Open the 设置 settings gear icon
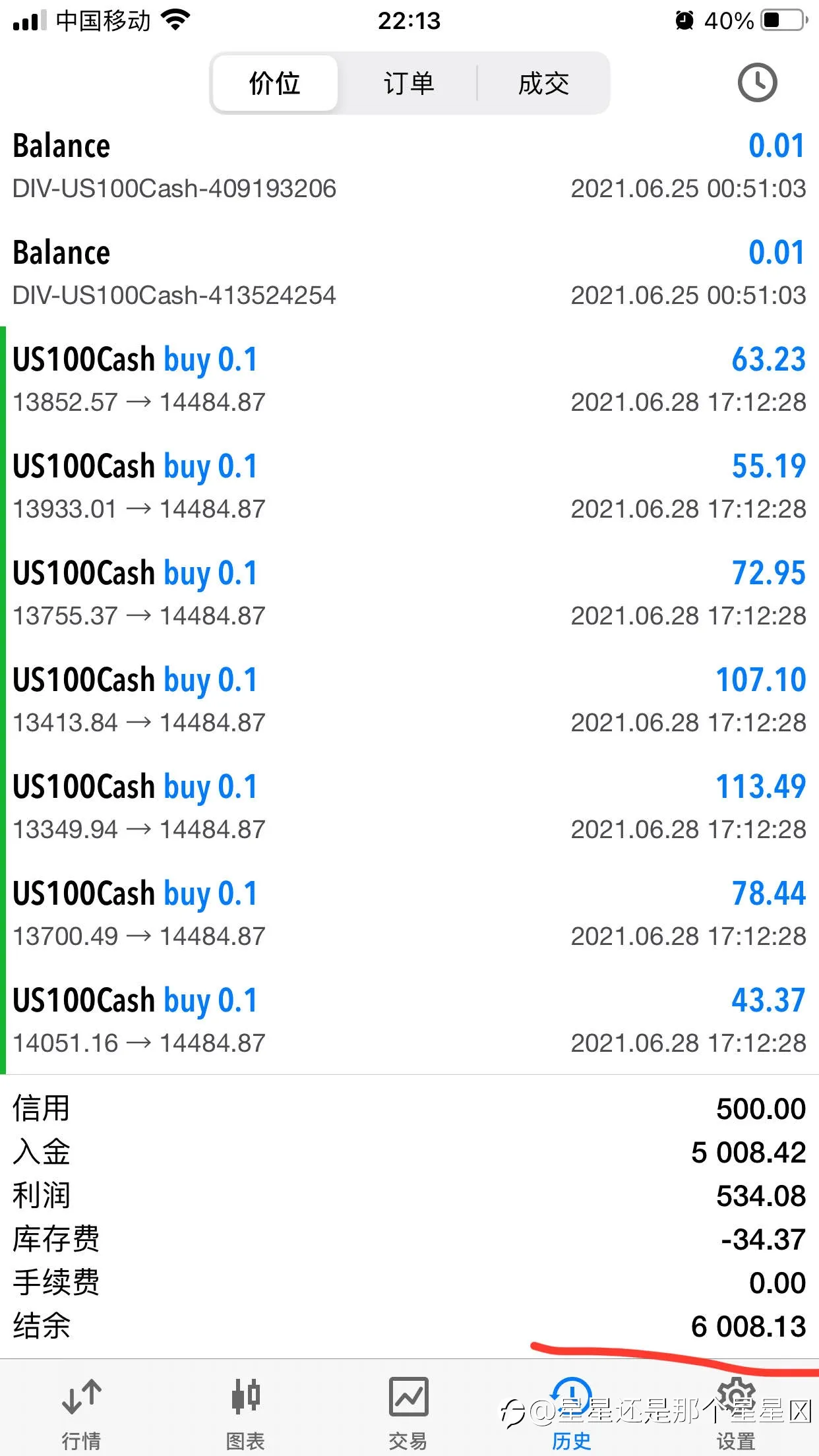This screenshot has height=1456, width=819. pyautogui.click(x=736, y=1395)
